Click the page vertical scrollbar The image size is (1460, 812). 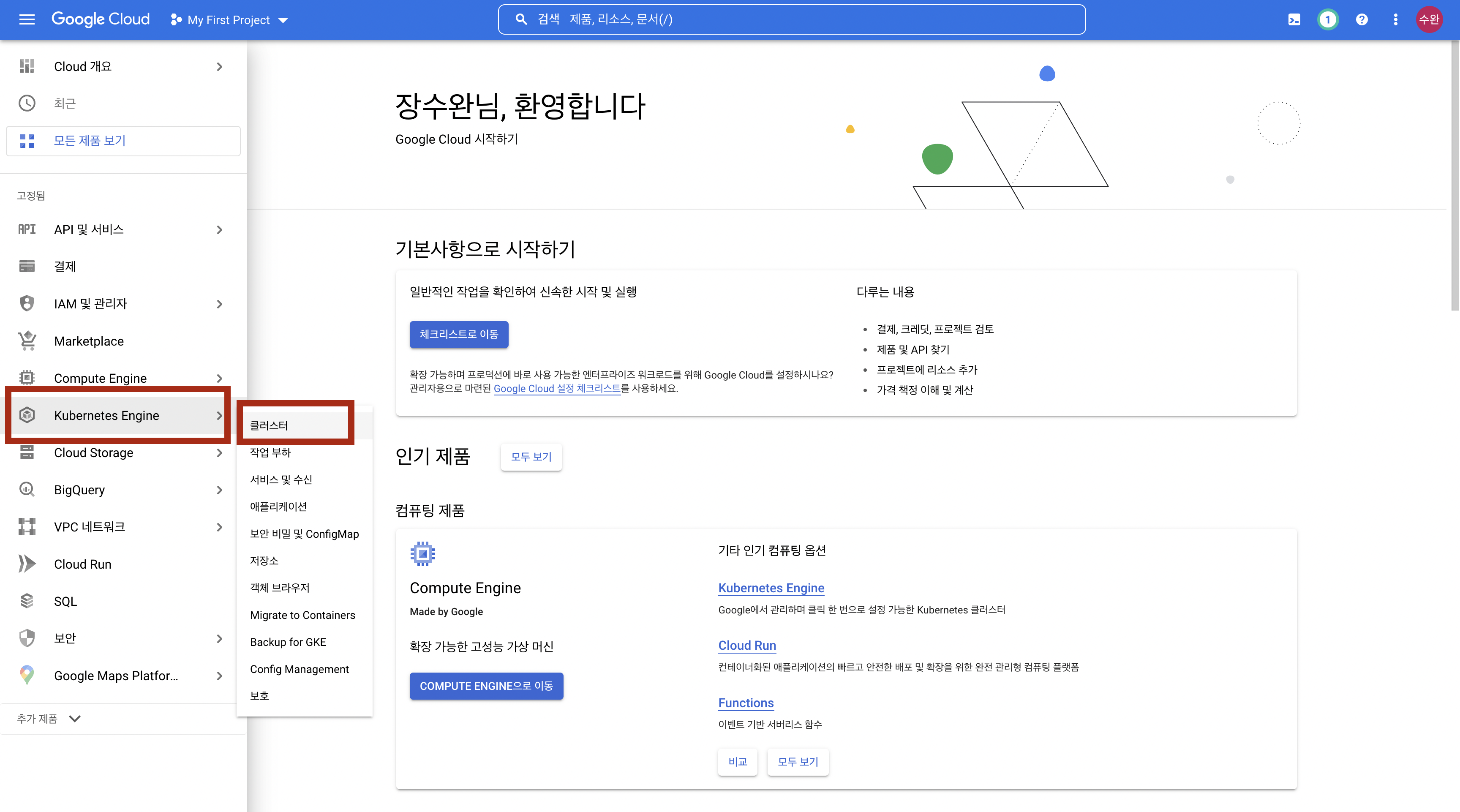coord(1455,176)
